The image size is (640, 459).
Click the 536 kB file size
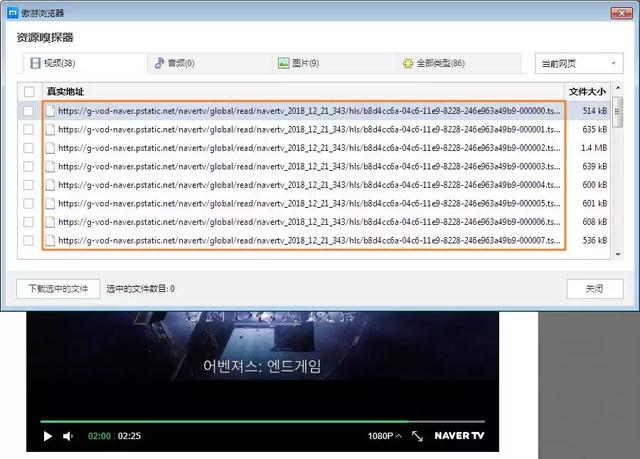tap(595, 241)
